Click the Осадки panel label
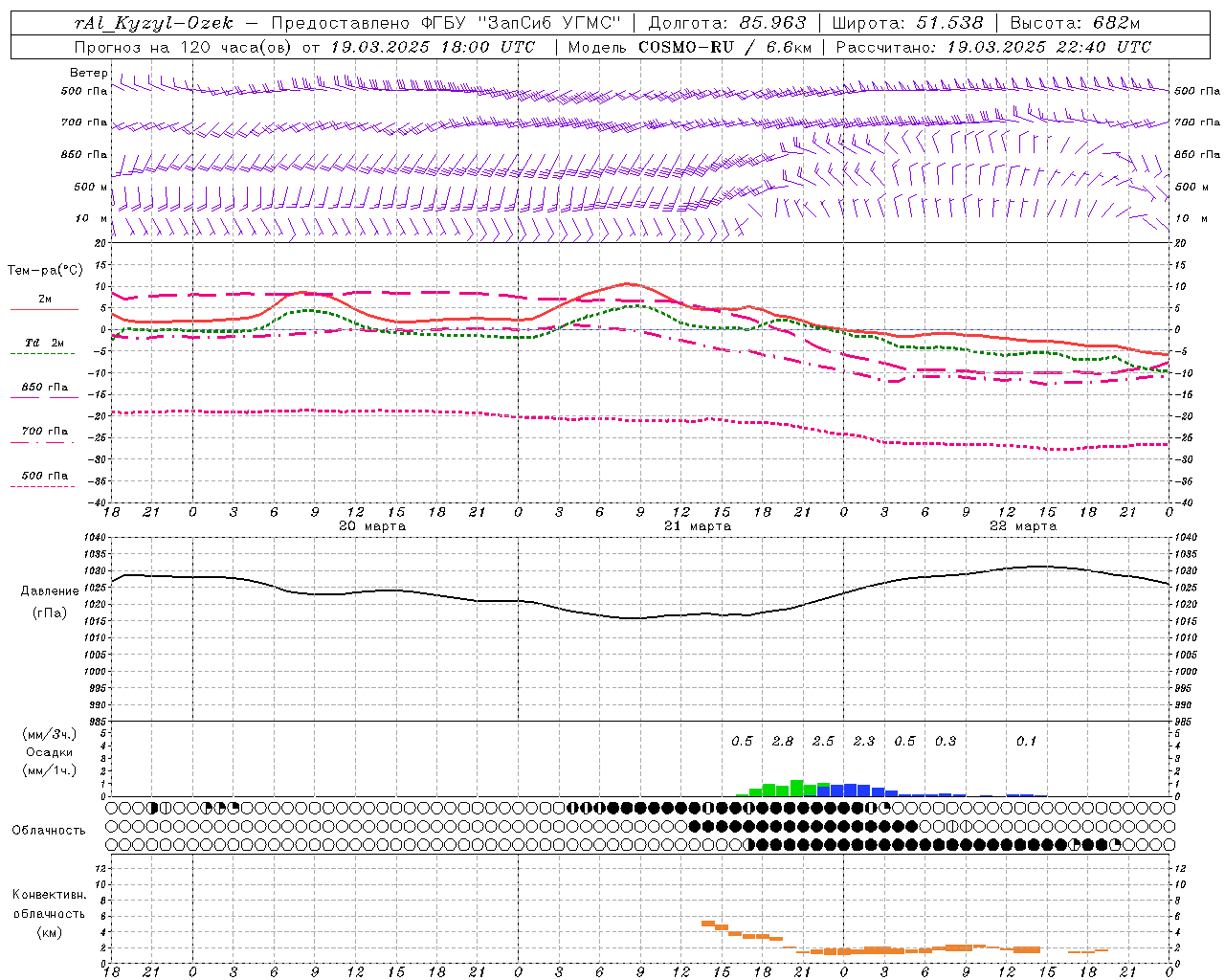Viewport: 1225px width, 980px height. pos(50,752)
